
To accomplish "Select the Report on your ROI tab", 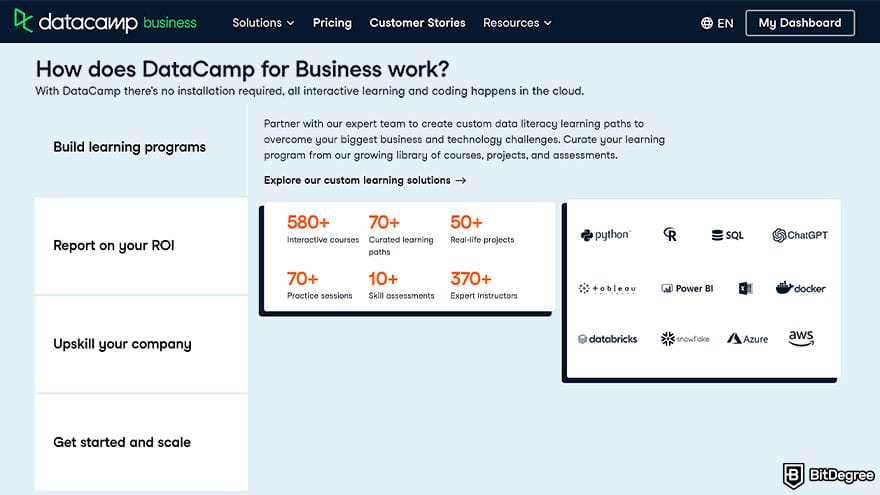I will 141,246.
